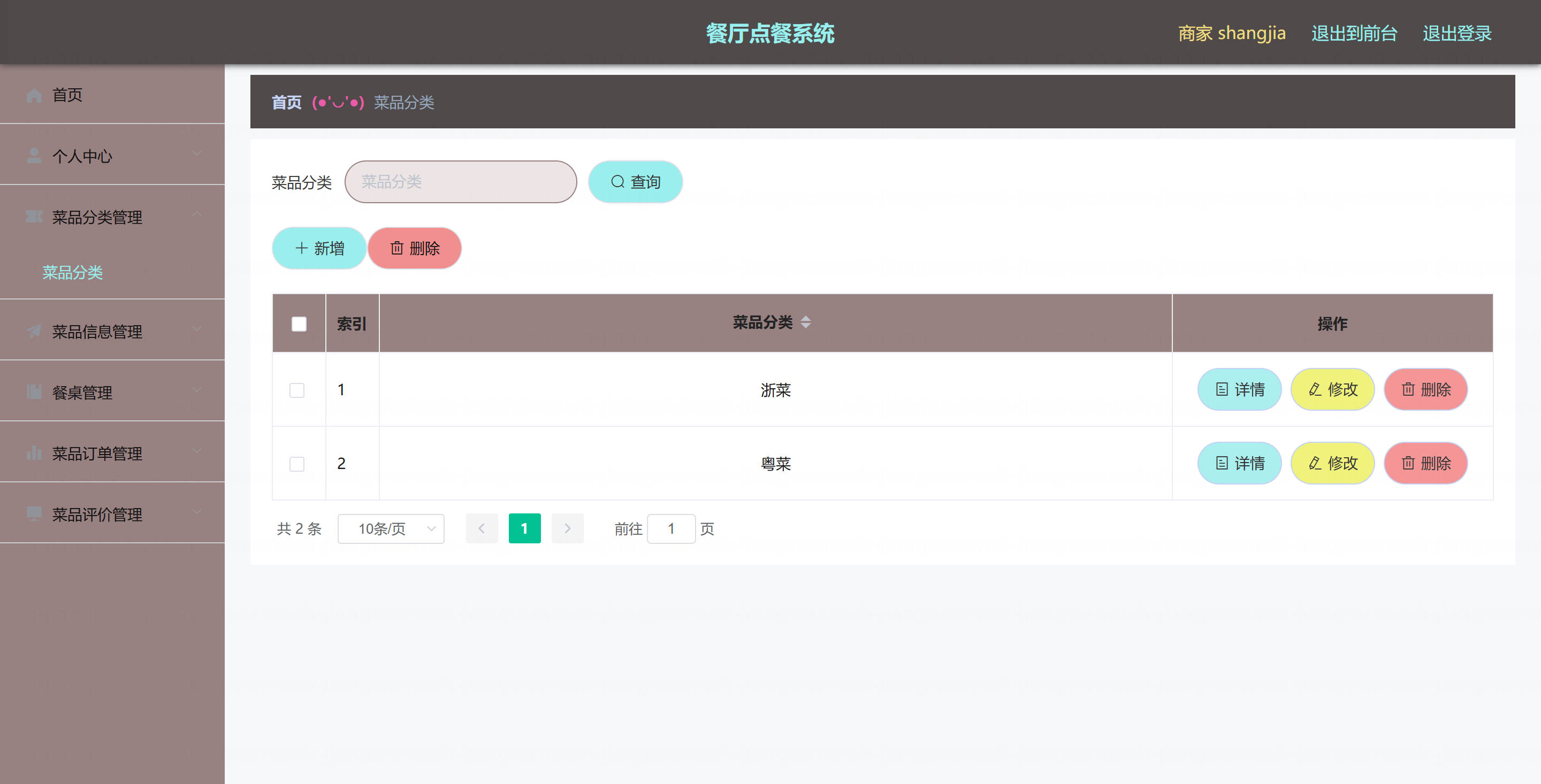Open the 10条/页 page size dropdown
Image resolution: width=1541 pixels, height=784 pixels.
(391, 529)
